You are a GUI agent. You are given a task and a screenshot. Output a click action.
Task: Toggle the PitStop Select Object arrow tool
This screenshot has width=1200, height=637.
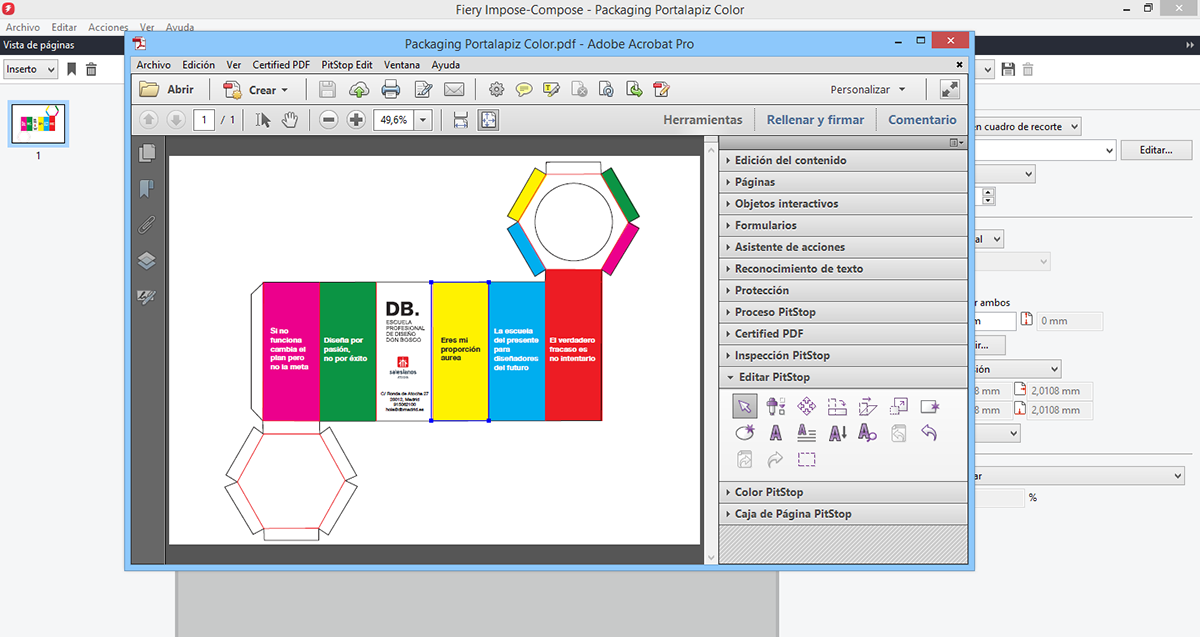744,406
